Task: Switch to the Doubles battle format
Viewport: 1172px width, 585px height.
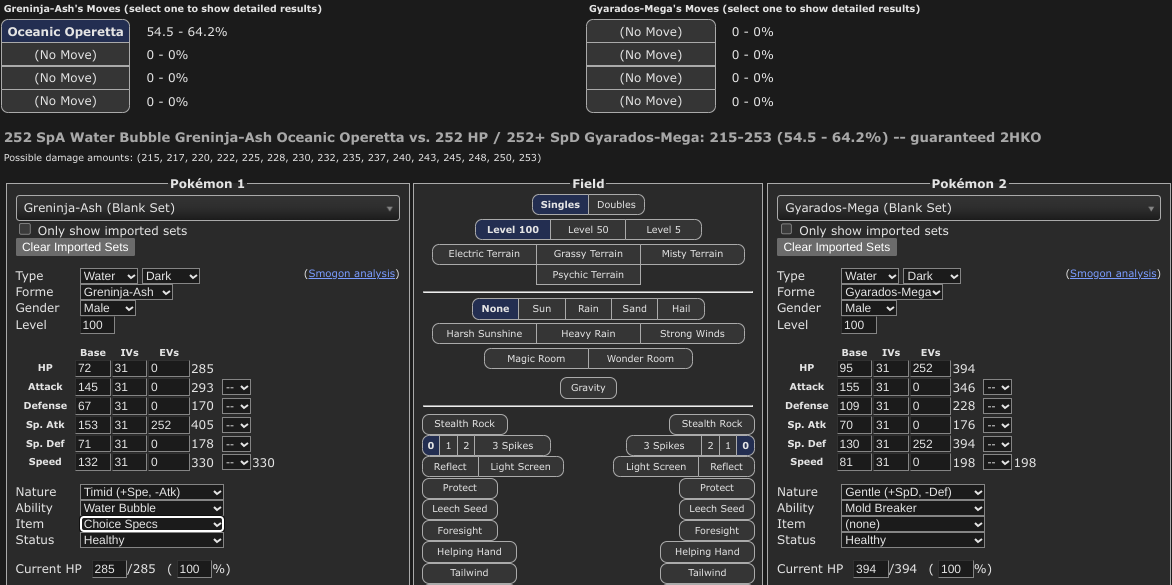Action: tap(617, 205)
